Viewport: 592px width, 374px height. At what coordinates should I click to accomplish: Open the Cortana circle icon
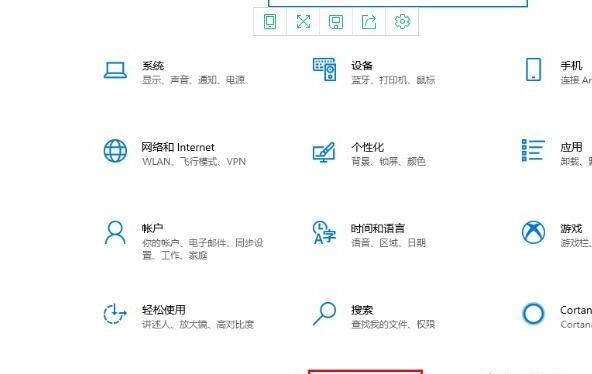click(x=533, y=314)
